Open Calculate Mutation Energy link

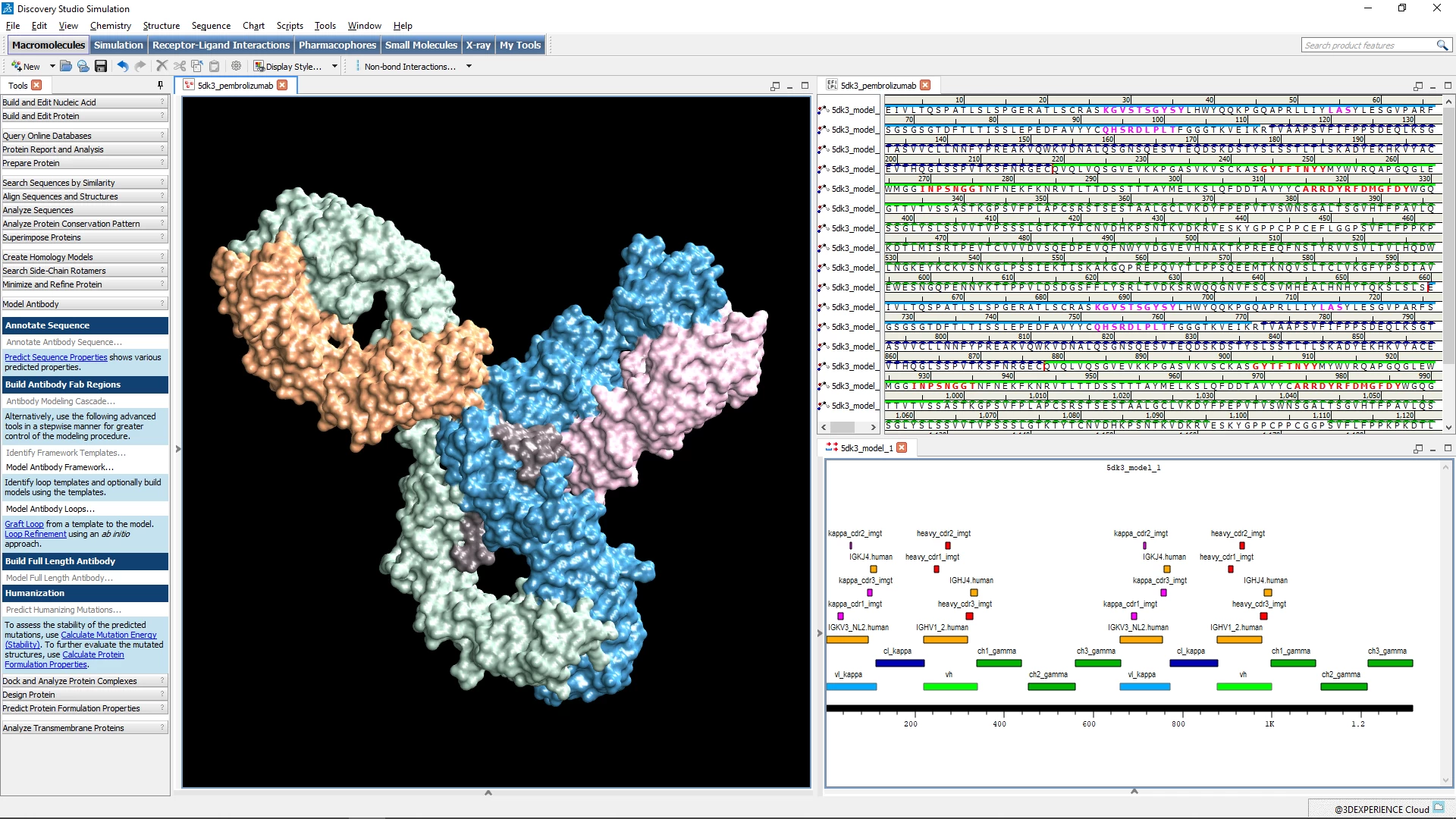point(108,635)
